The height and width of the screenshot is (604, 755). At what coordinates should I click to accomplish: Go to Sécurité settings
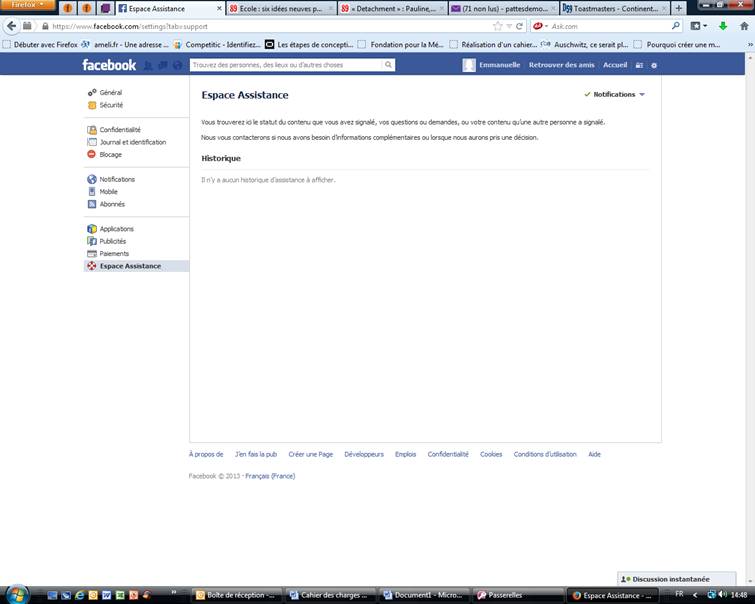click(x=111, y=105)
